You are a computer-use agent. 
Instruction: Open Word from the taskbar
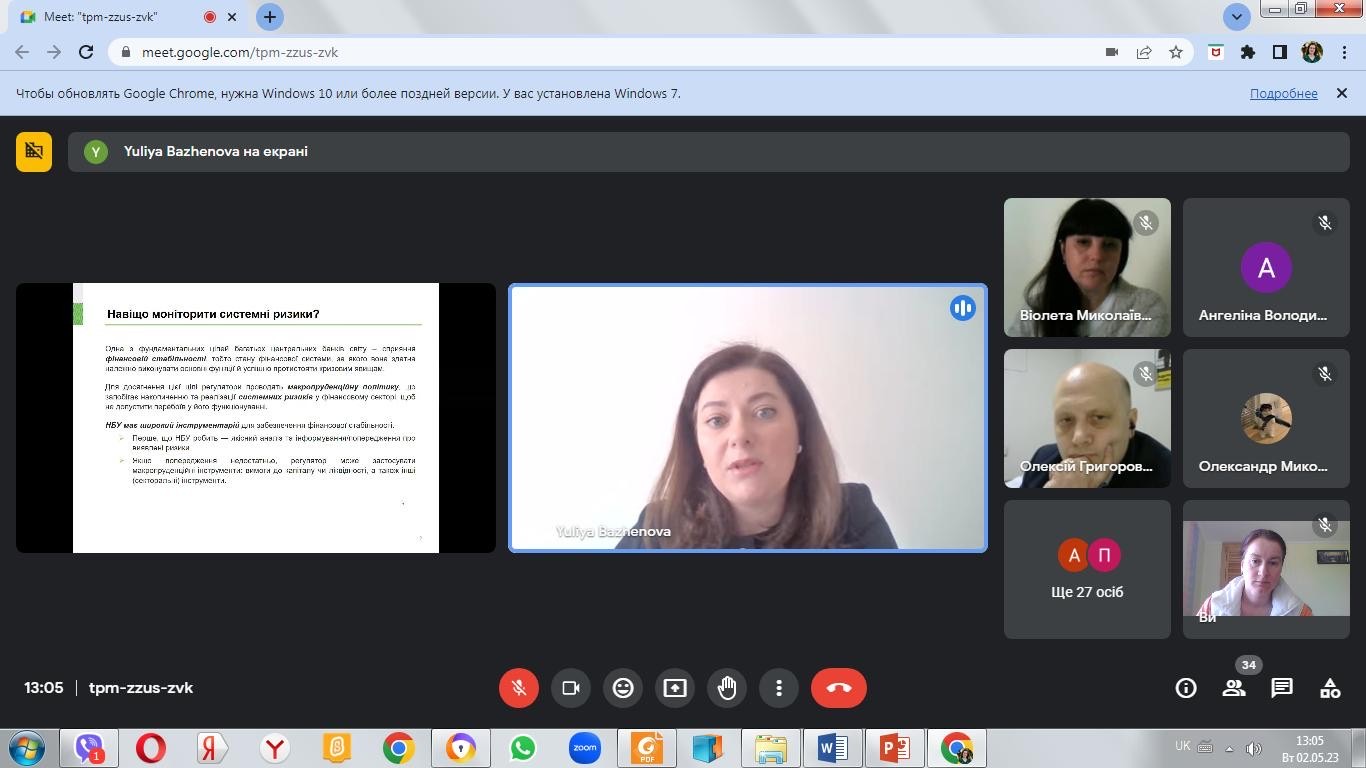(x=832, y=748)
